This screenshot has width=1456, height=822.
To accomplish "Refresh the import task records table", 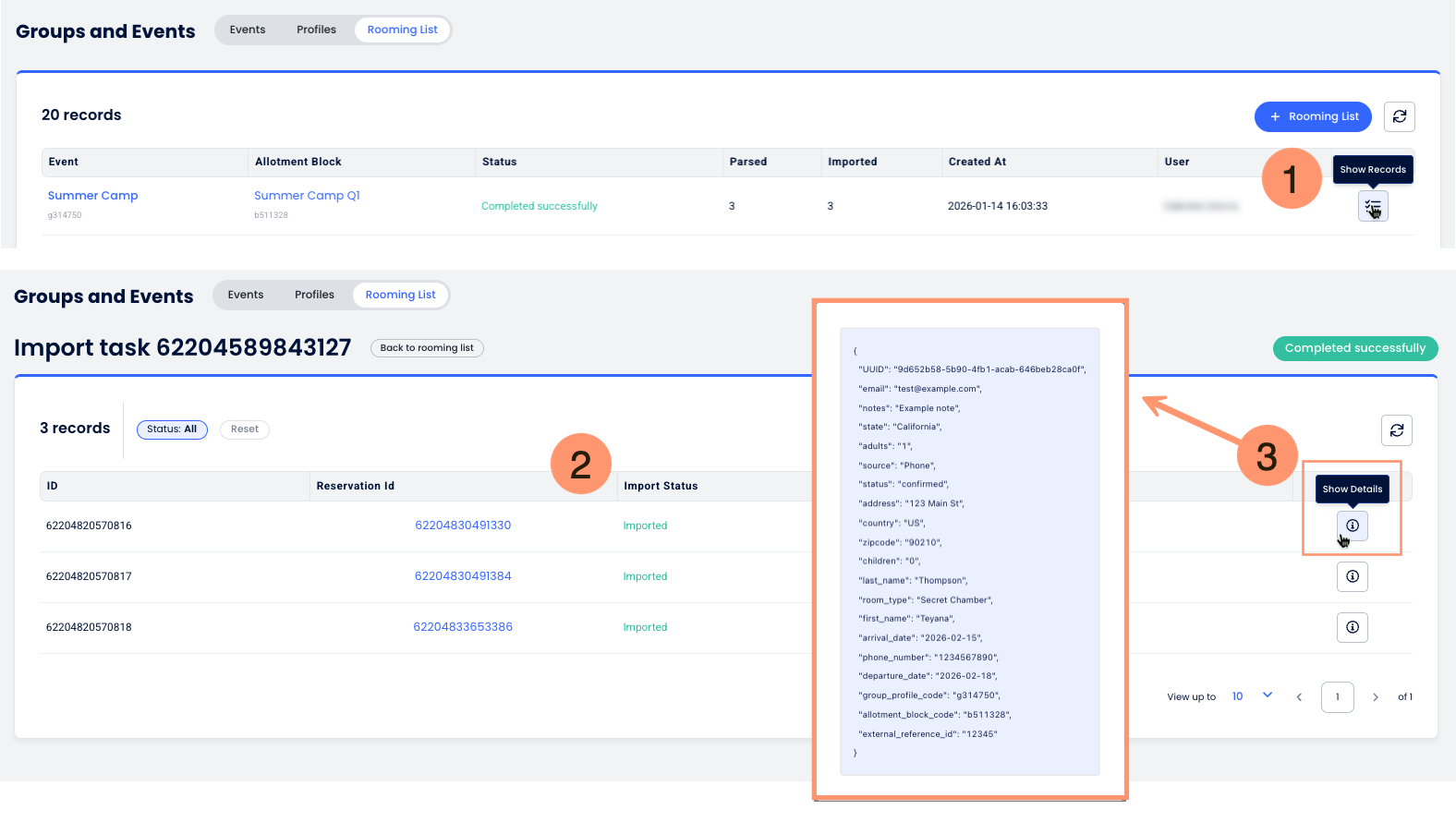I will tap(1396, 430).
